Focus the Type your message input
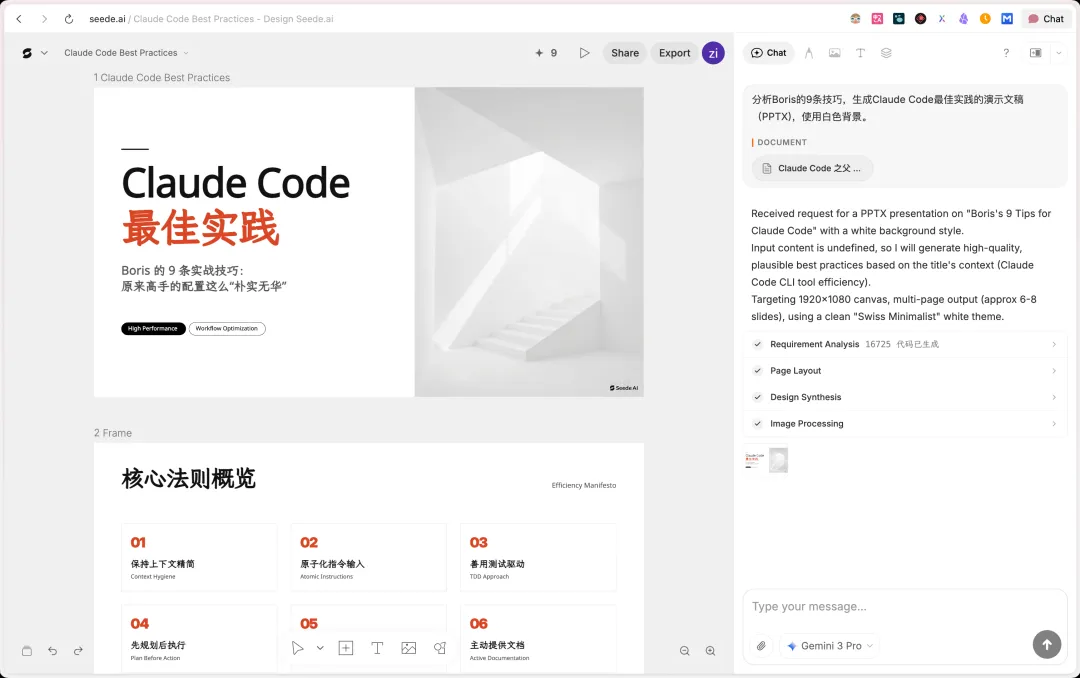1080x678 pixels. [904, 606]
